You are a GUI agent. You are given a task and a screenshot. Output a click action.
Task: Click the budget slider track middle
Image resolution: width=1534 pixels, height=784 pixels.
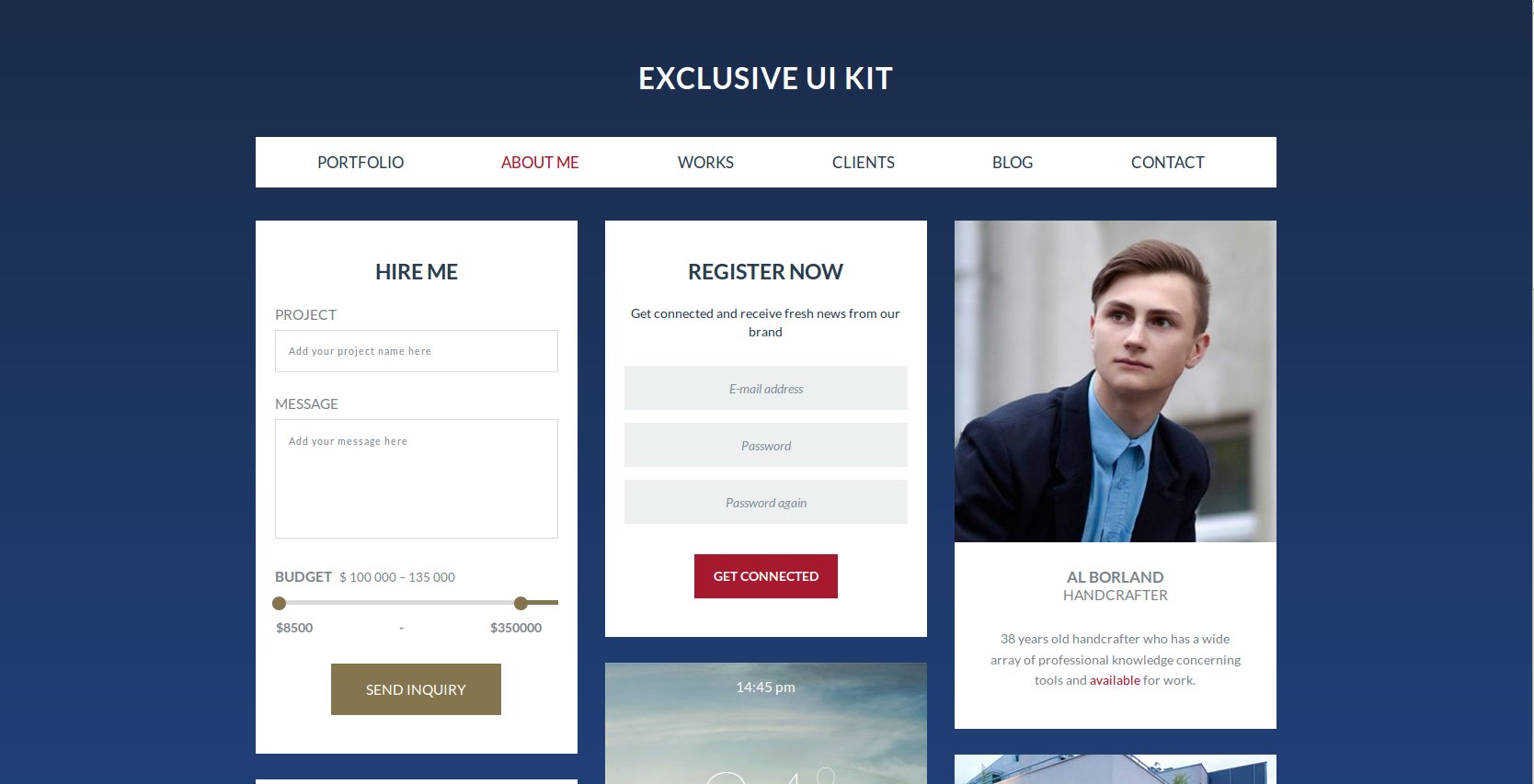coord(400,603)
